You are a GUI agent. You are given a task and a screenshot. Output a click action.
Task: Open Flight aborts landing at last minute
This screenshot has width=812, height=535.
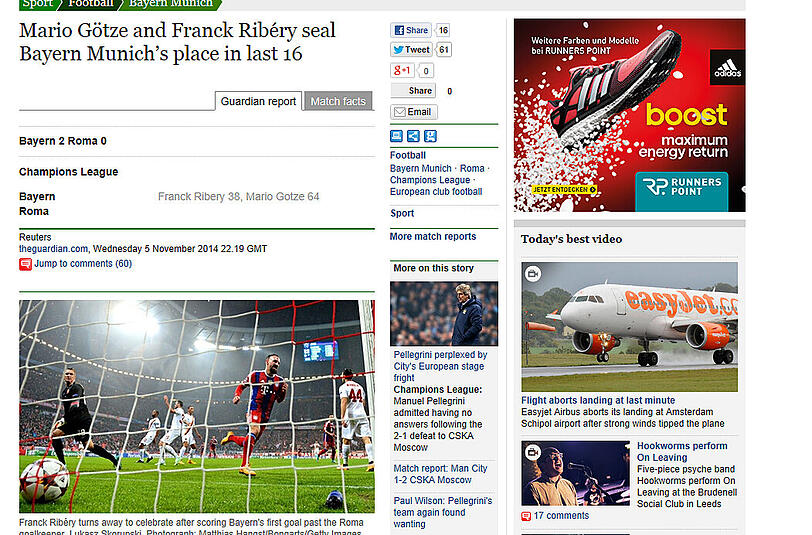[x=598, y=400]
